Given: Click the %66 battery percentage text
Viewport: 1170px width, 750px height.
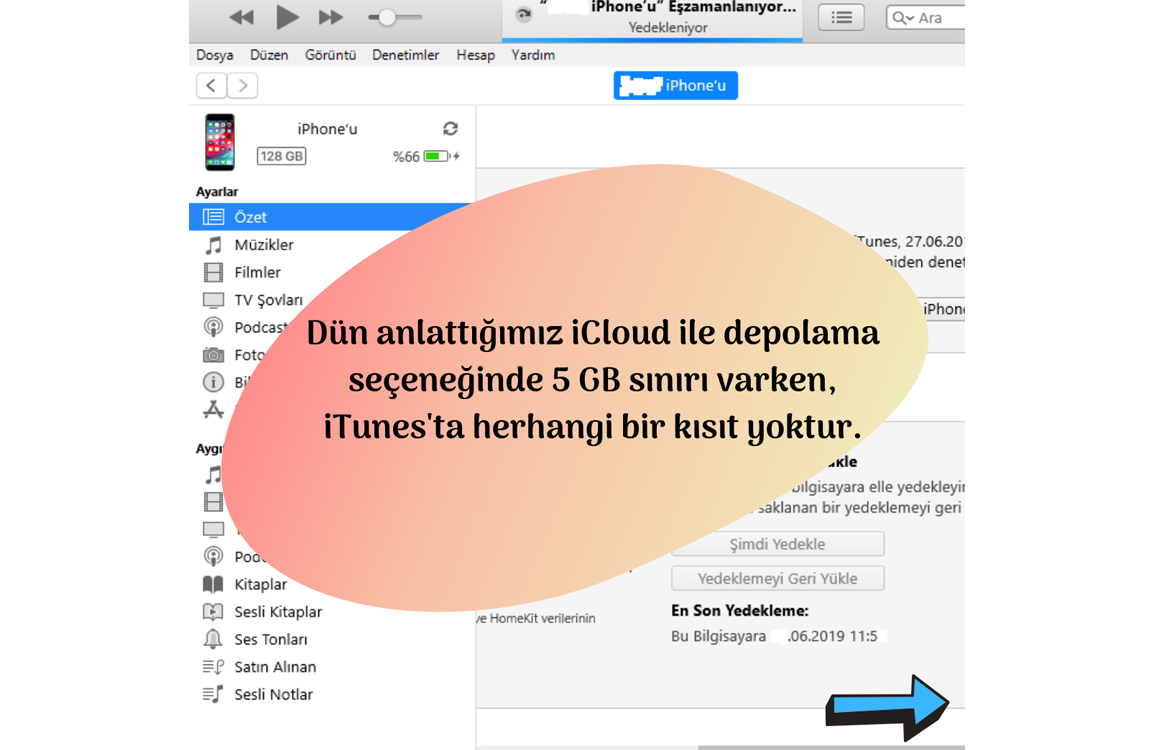Looking at the screenshot, I should click(406, 157).
